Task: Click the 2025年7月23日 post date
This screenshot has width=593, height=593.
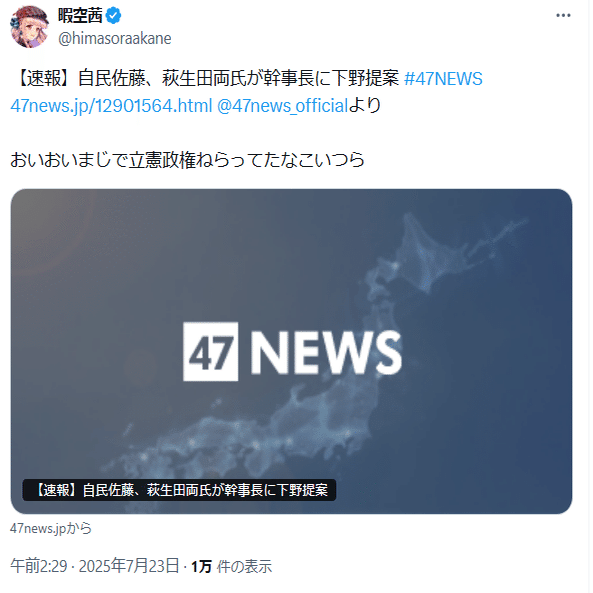Action: tap(129, 566)
